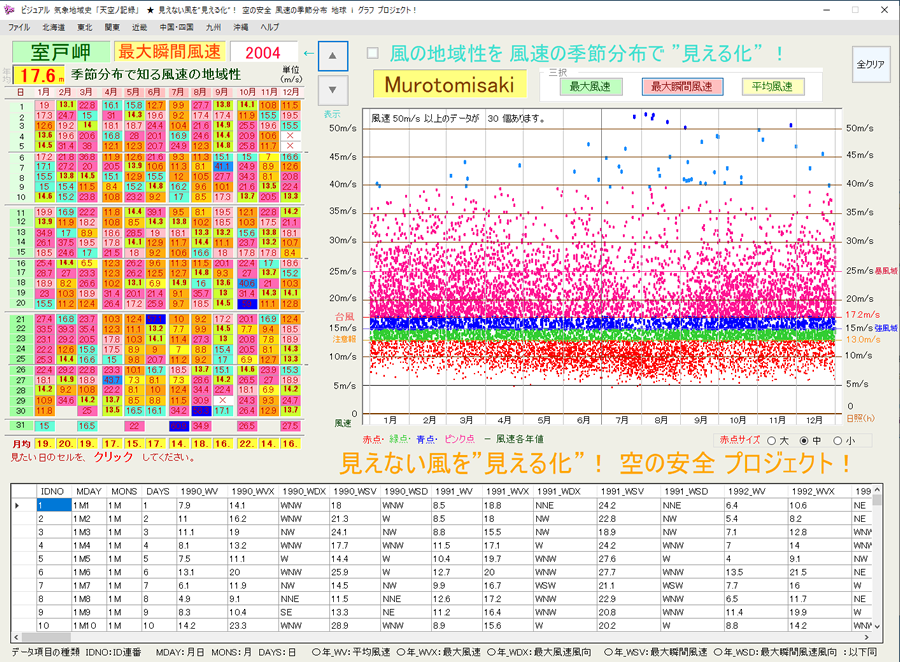Select the 小 red dot size radio
The height and width of the screenshot is (662, 900).
[837, 440]
